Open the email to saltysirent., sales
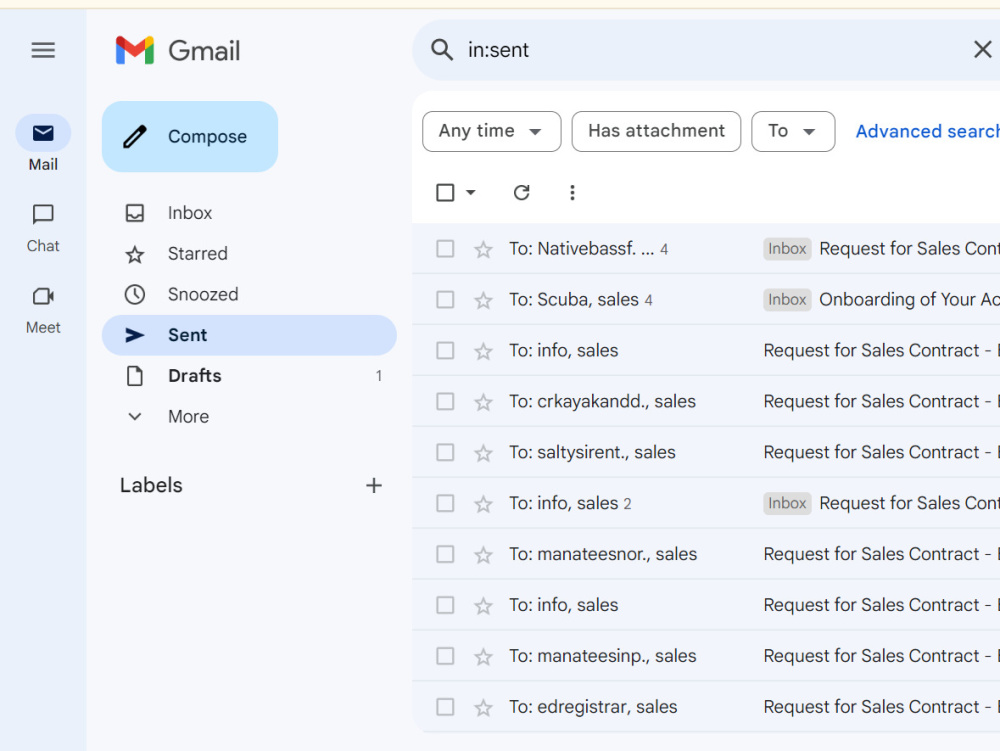The image size is (1000, 751). pos(706,453)
